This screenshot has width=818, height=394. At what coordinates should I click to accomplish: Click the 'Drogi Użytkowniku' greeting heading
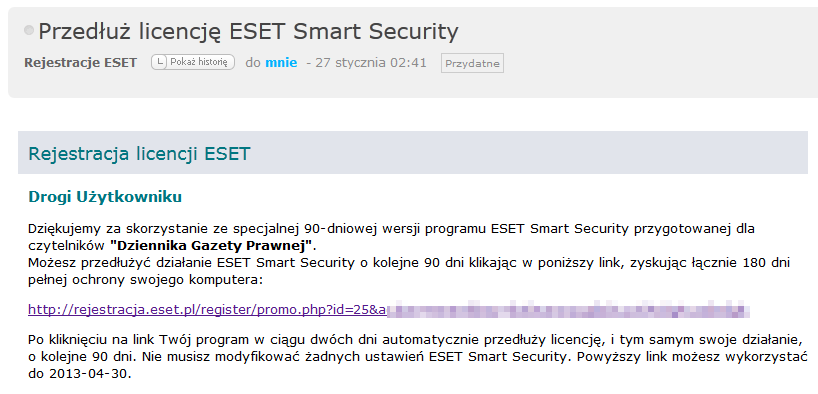coord(105,197)
